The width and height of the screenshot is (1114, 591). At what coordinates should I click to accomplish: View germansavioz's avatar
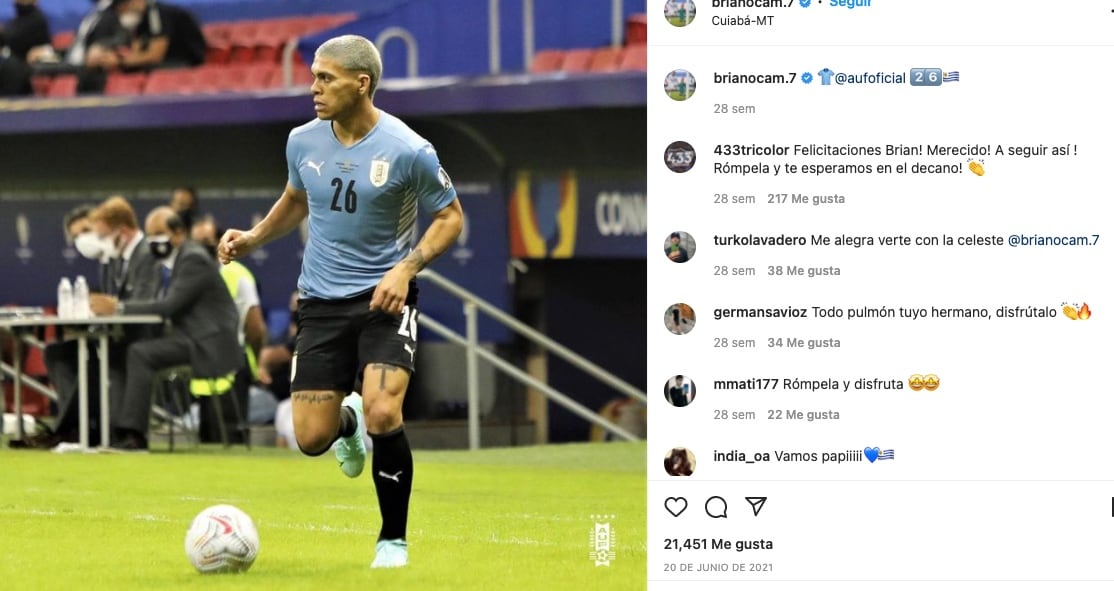pyautogui.click(x=680, y=319)
